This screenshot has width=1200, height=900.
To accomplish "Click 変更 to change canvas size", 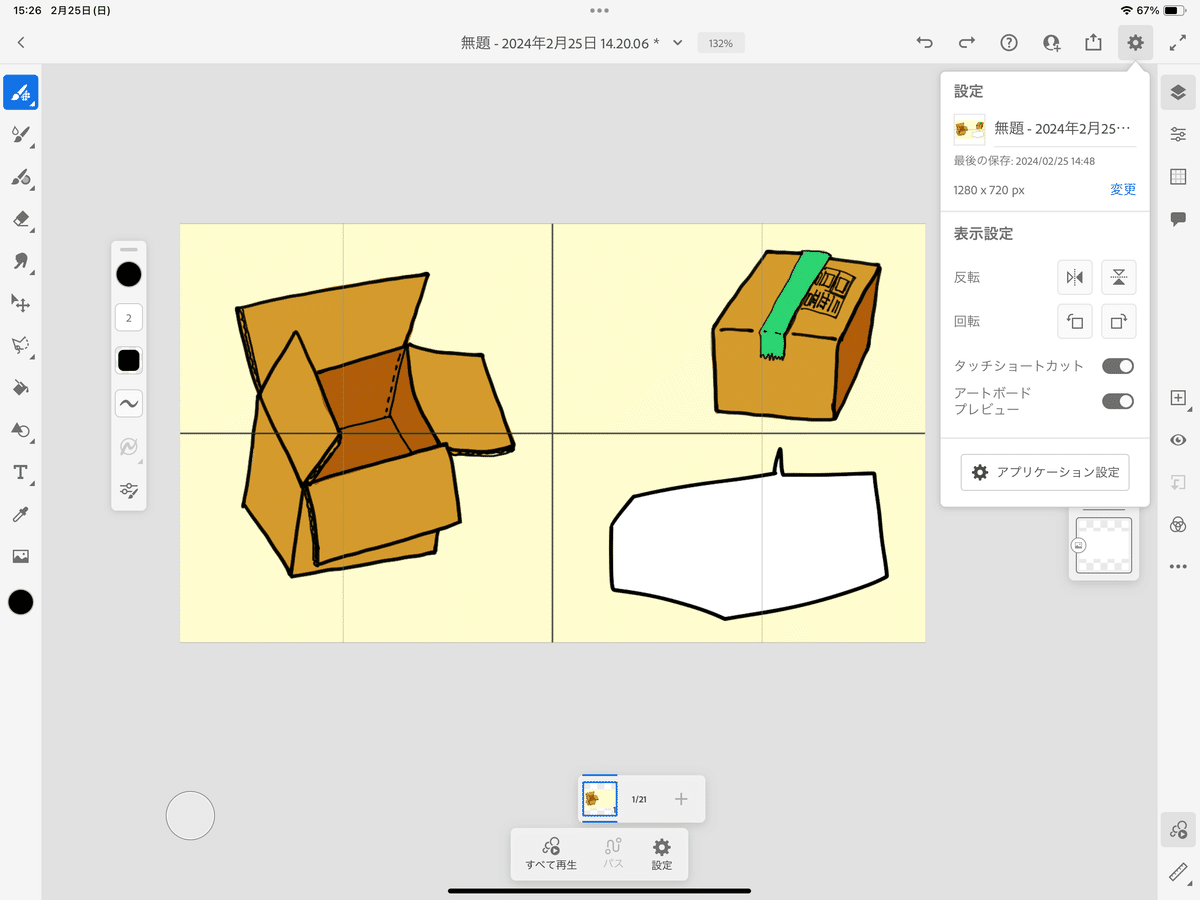I will [1123, 190].
